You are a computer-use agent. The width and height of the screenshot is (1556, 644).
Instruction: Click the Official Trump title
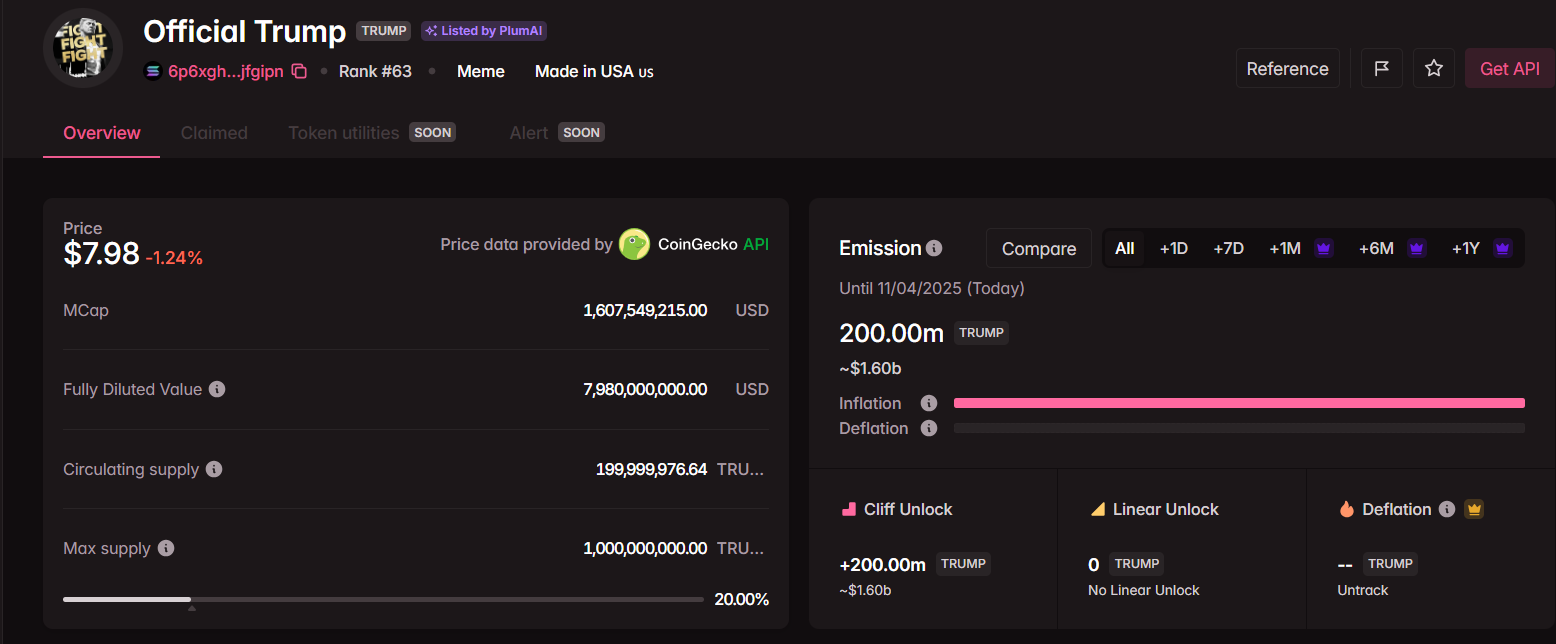(245, 31)
